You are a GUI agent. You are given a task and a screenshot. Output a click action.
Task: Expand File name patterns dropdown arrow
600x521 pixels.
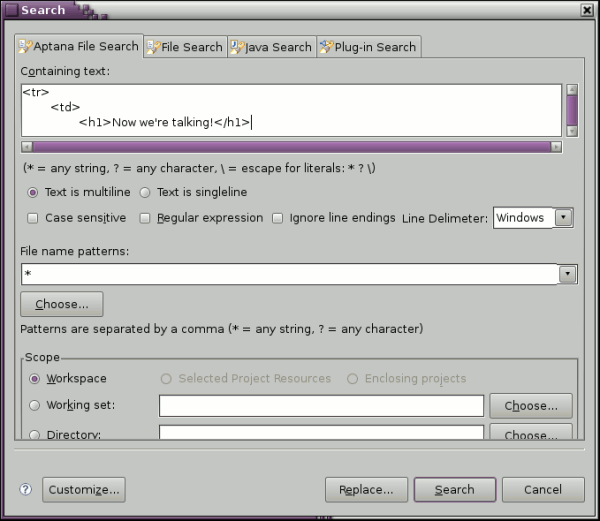click(x=567, y=274)
